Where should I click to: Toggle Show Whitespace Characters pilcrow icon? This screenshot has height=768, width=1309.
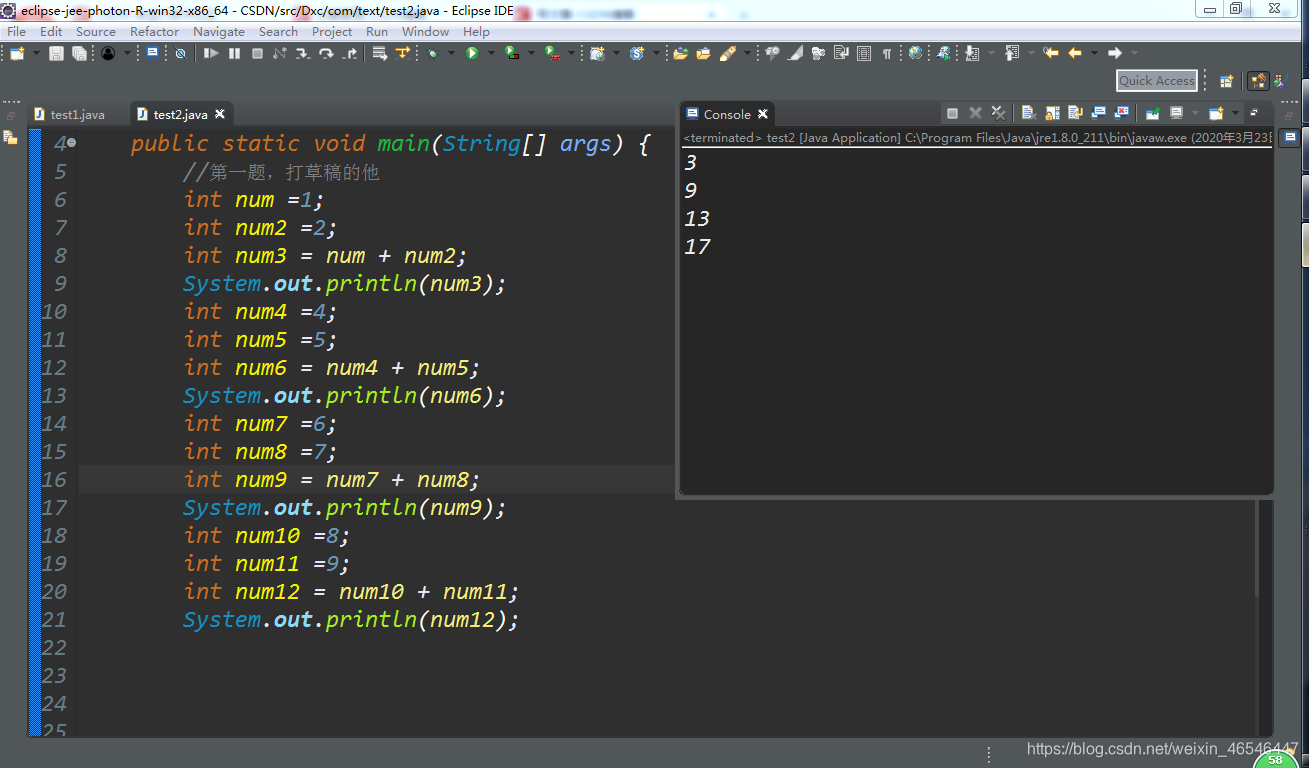click(887, 53)
